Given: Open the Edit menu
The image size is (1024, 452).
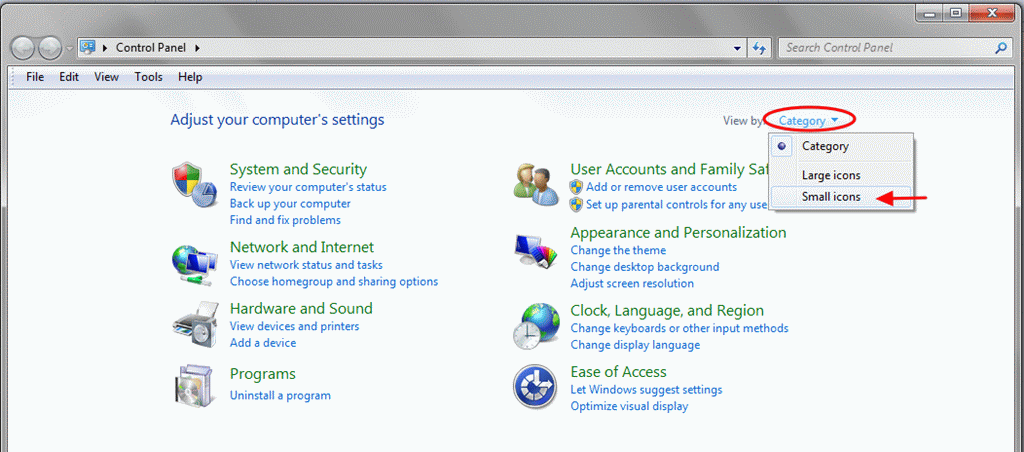Looking at the screenshot, I should (69, 77).
